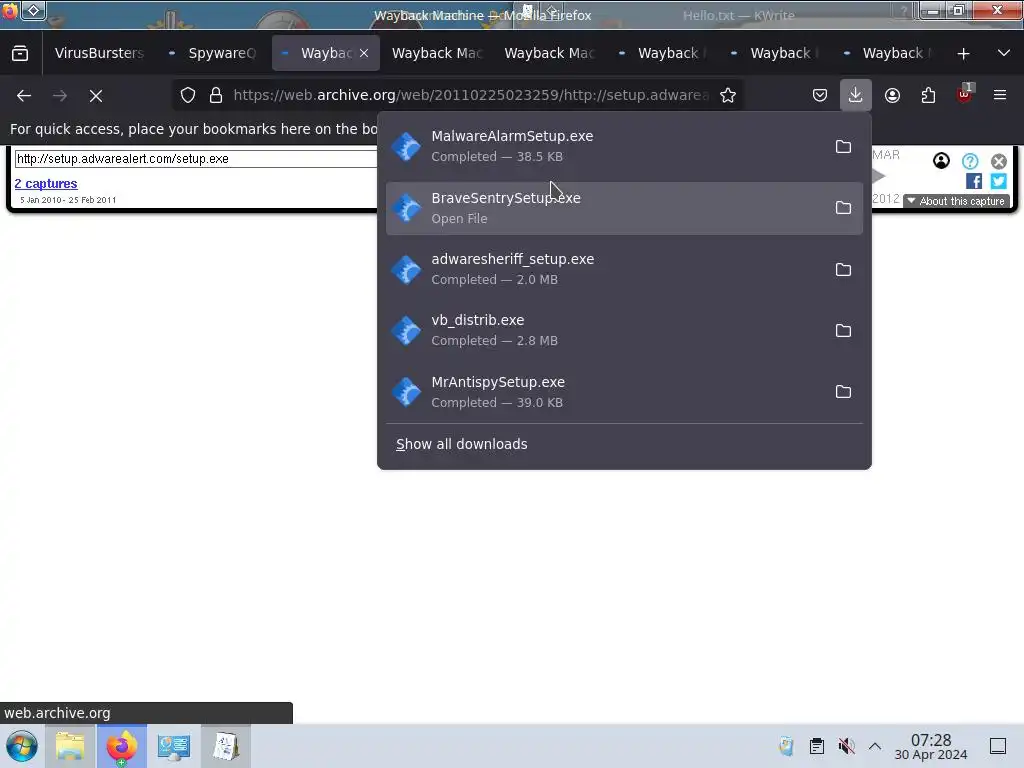The image size is (1024, 768).
Task: Show folder for MrAntispySetup.exe
Action: tap(843, 392)
